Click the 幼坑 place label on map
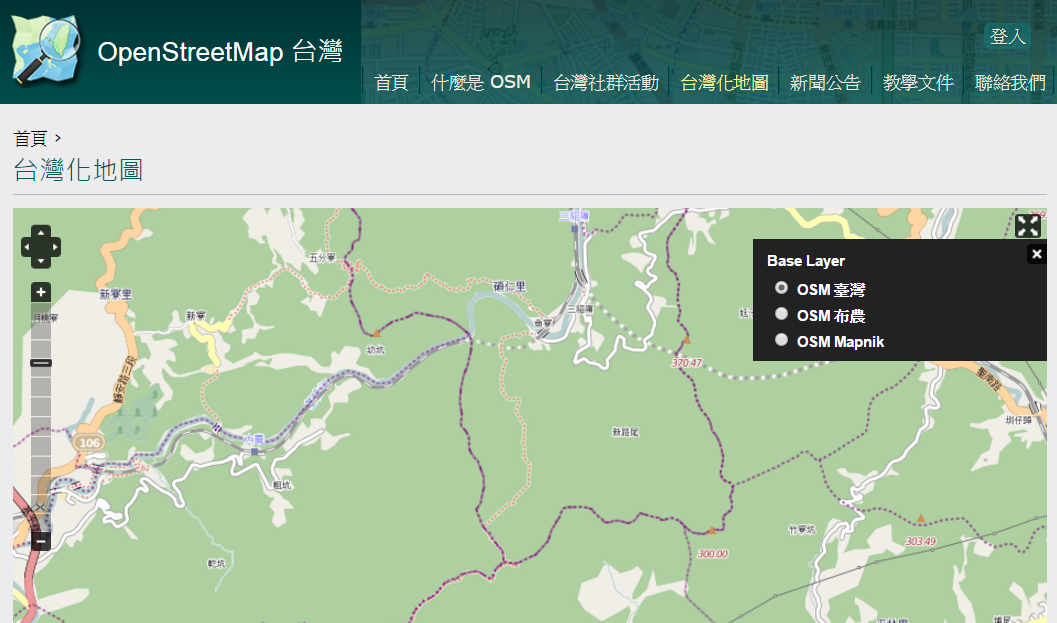This screenshot has width=1057, height=623. coord(375,350)
